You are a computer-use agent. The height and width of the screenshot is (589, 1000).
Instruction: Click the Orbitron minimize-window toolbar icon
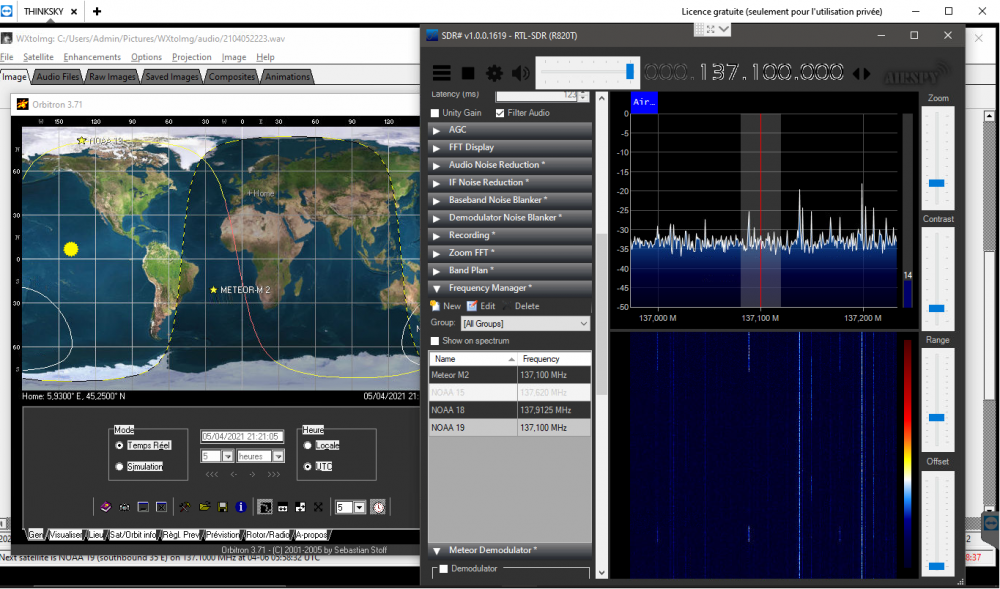tap(143, 507)
